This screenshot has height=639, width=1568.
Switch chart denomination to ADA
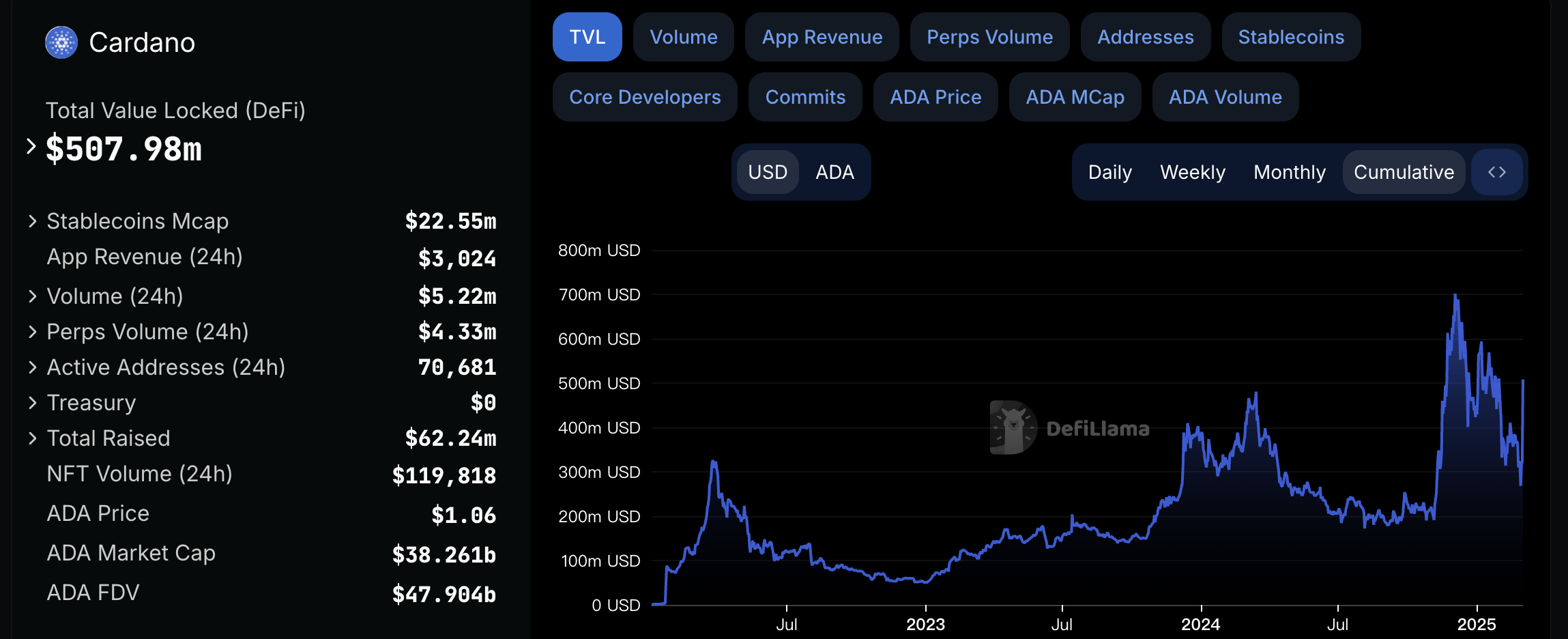[834, 172]
